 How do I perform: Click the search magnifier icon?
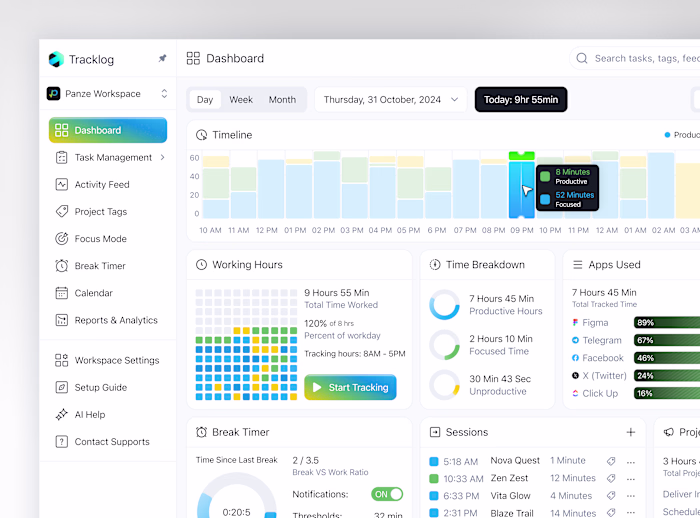tap(582, 58)
